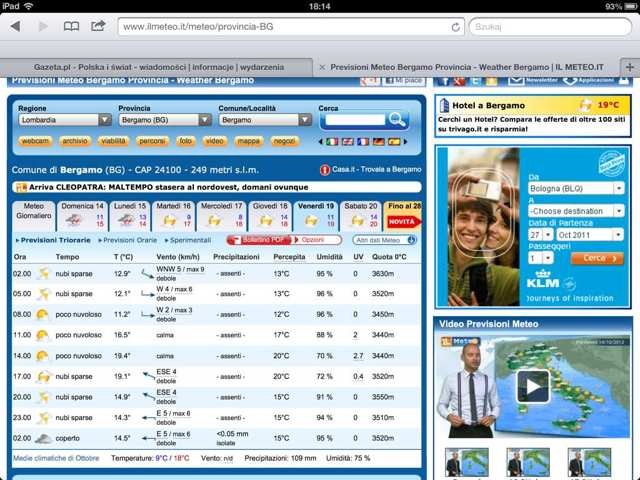
Task: Tap the Szukaj search field
Action: click(550, 27)
